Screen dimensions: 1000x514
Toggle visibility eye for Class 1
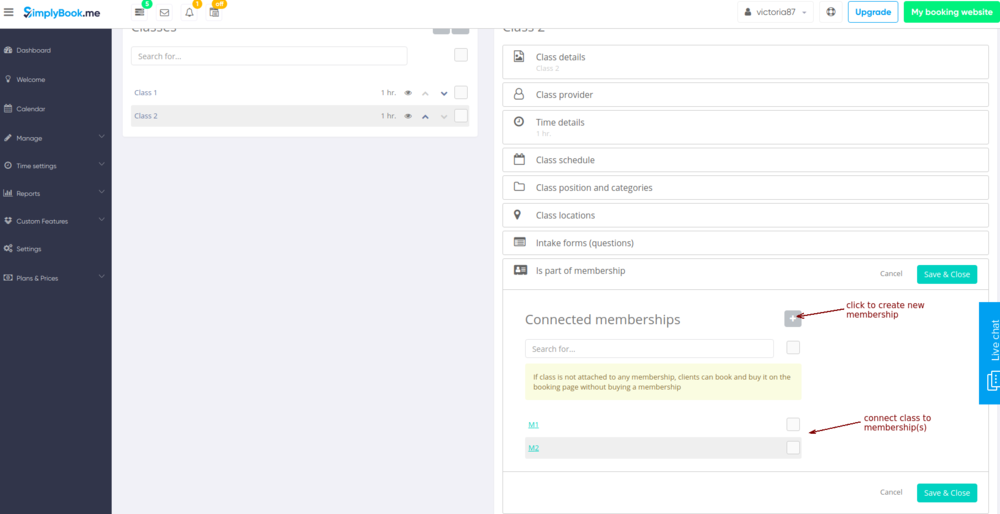408,93
